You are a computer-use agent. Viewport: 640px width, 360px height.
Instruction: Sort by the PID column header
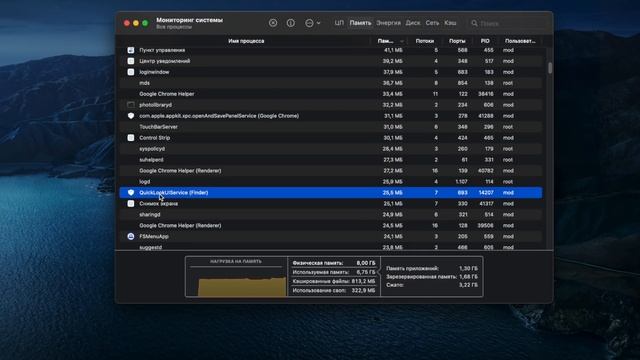[x=485, y=41]
